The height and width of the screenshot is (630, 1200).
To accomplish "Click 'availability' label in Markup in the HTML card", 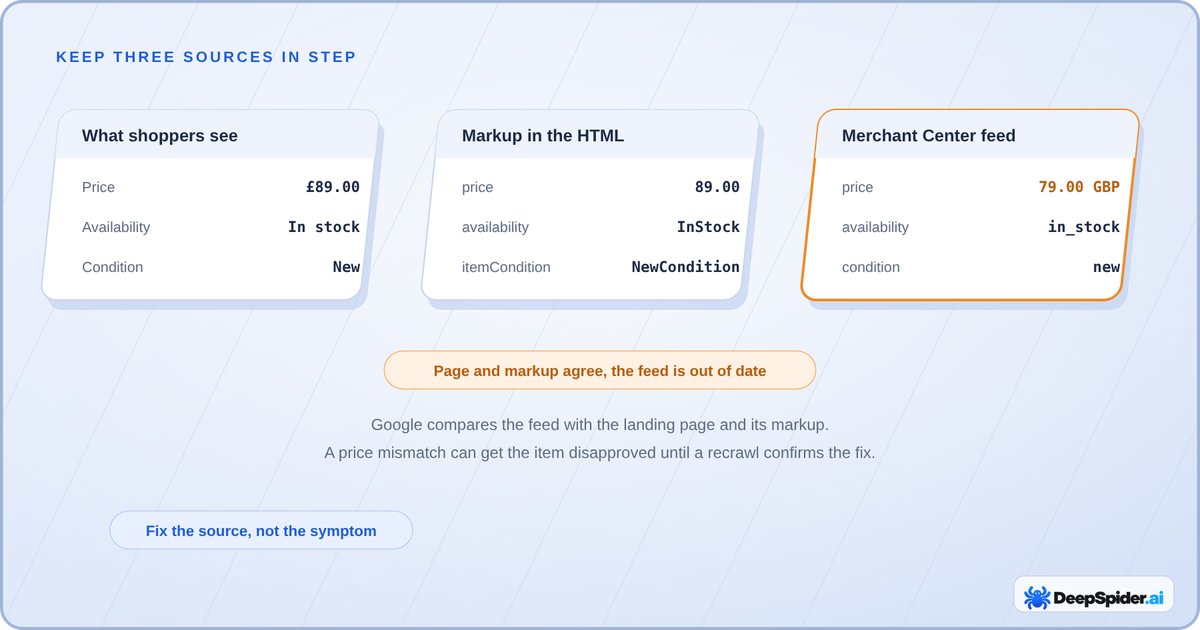I will [496, 227].
